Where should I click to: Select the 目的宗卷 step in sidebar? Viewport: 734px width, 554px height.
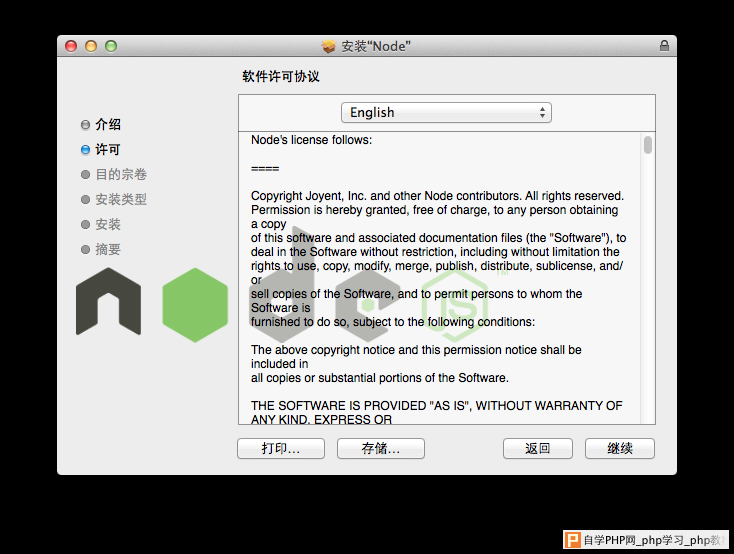(114, 174)
